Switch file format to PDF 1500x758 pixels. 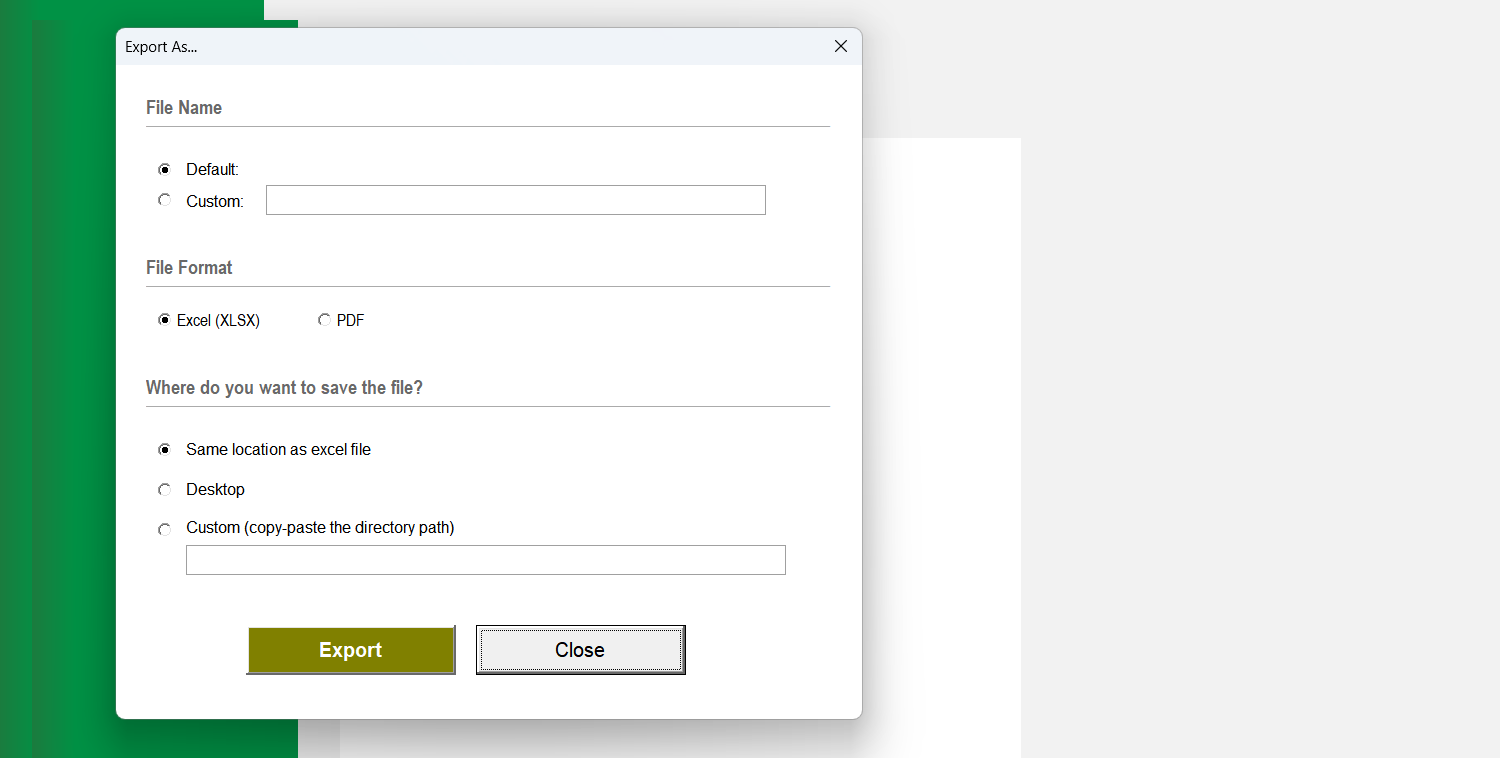tap(324, 321)
